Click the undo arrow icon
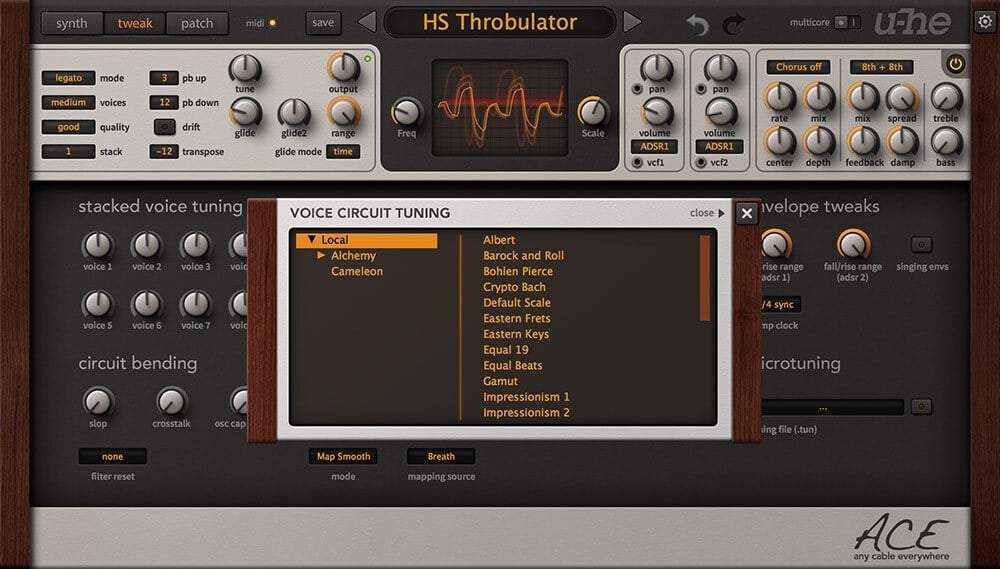The width and height of the screenshot is (1000, 569). (697, 24)
